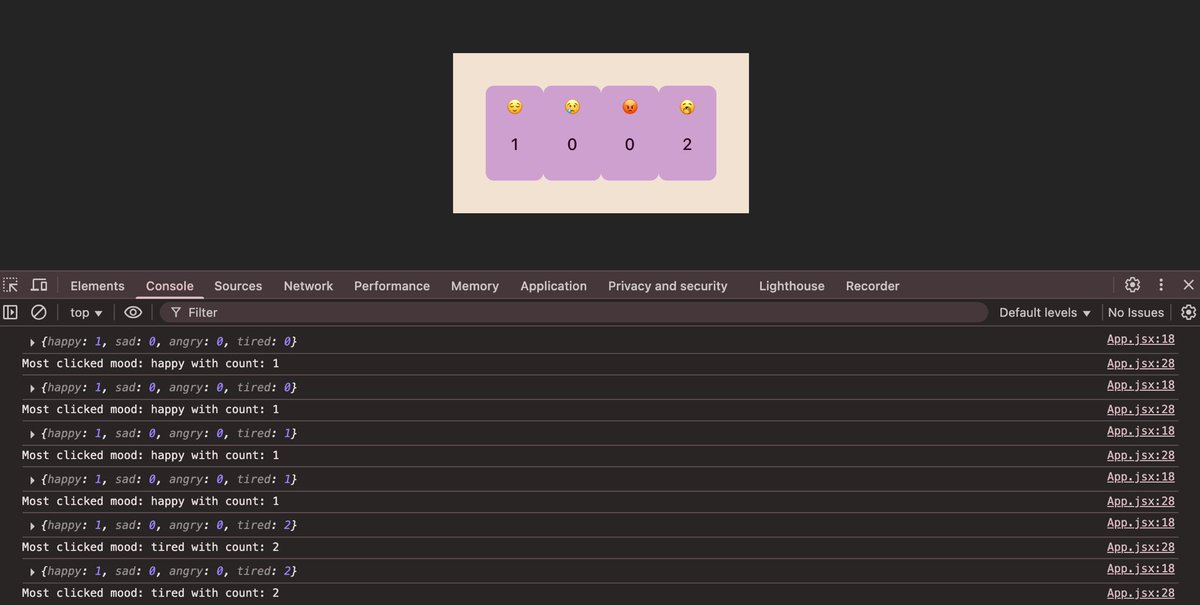
Task: Click the sad crying emoji mood card
Action: (x=572, y=133)
